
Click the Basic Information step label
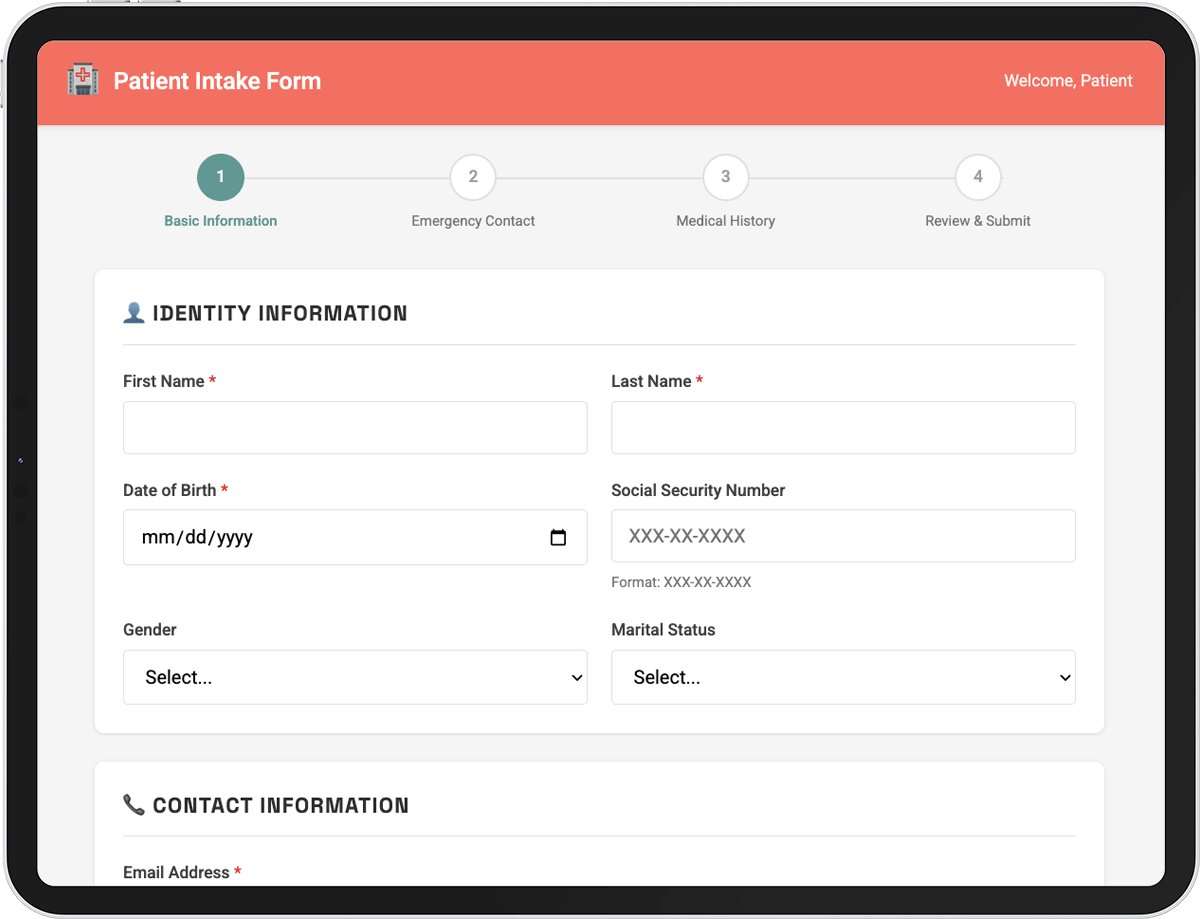coord(221,221)
